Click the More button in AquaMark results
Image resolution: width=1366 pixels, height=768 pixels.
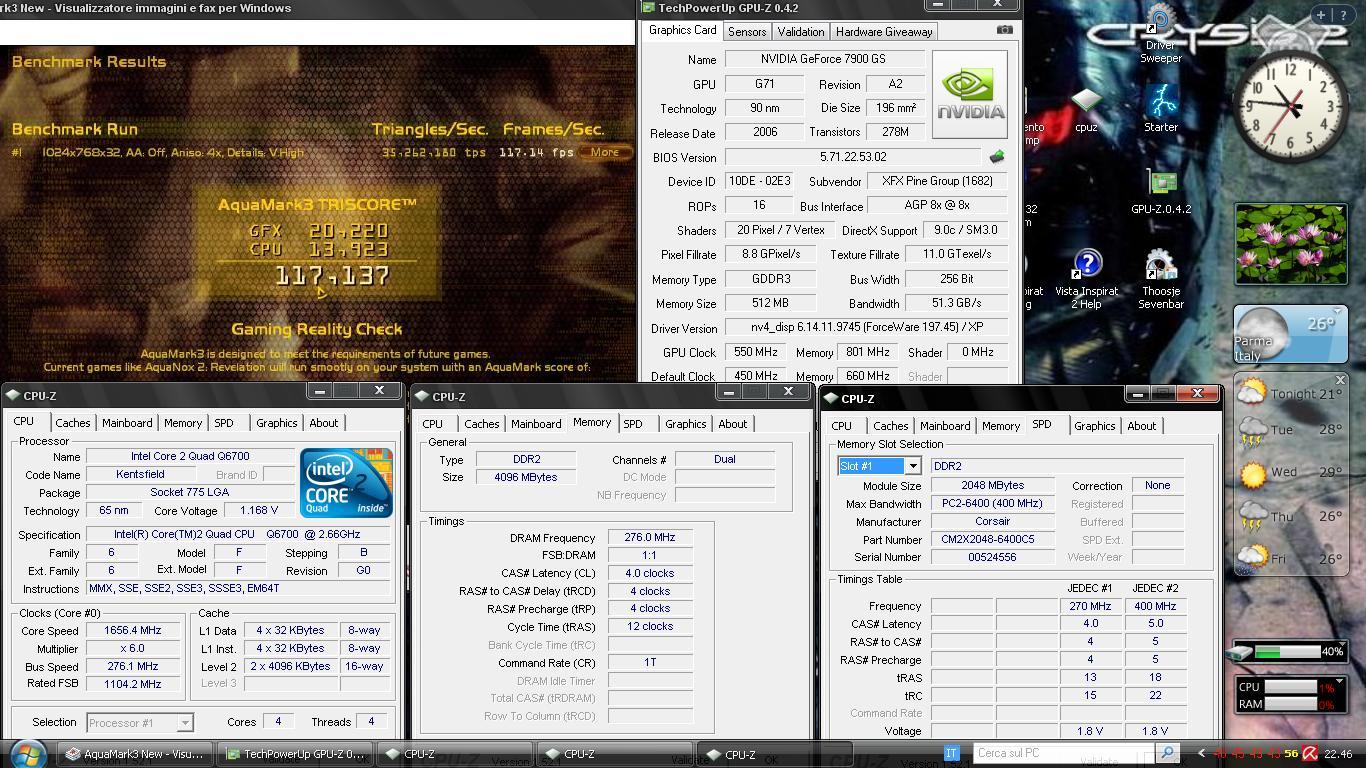tap(605, 152)
